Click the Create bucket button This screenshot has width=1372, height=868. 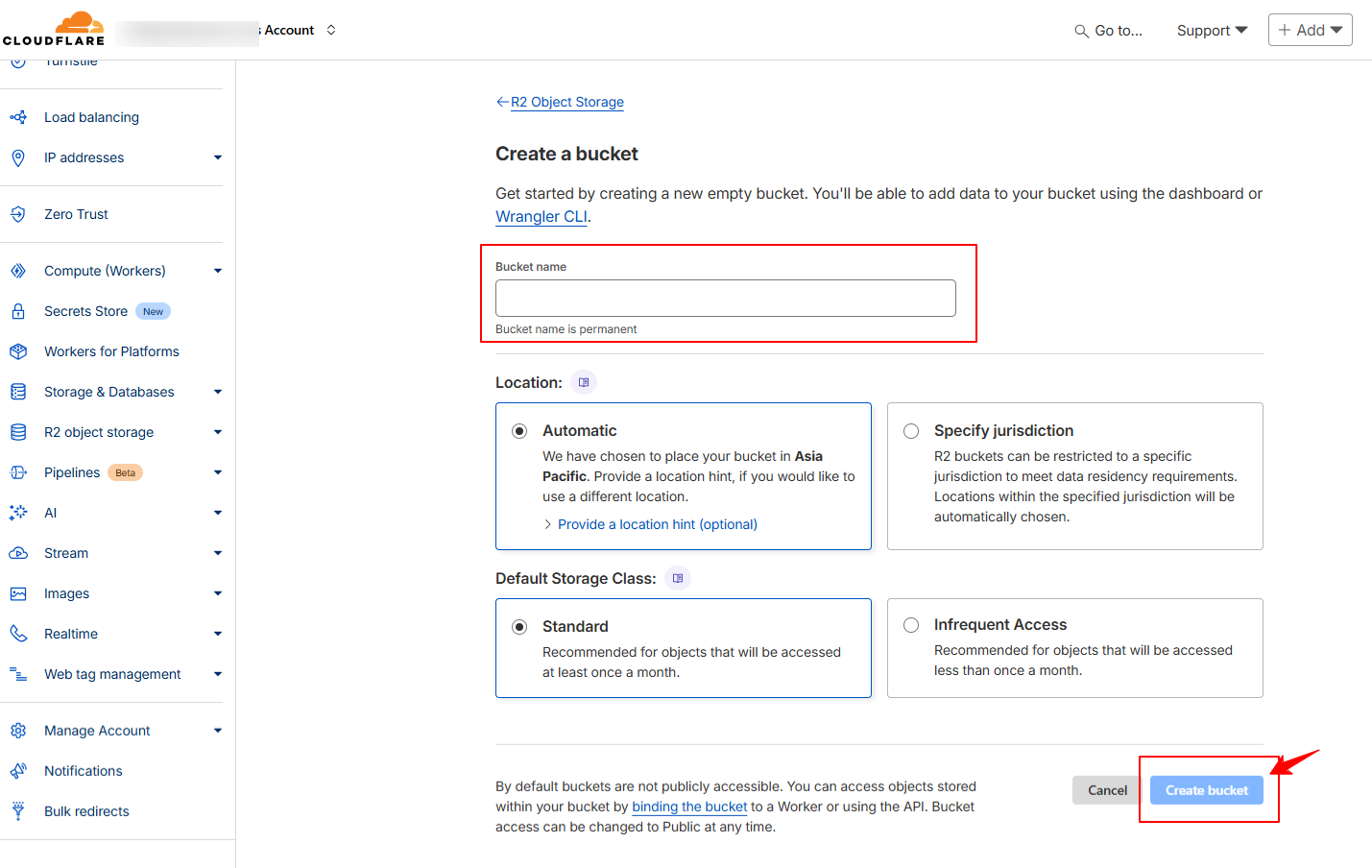(x=1206, y=790)
